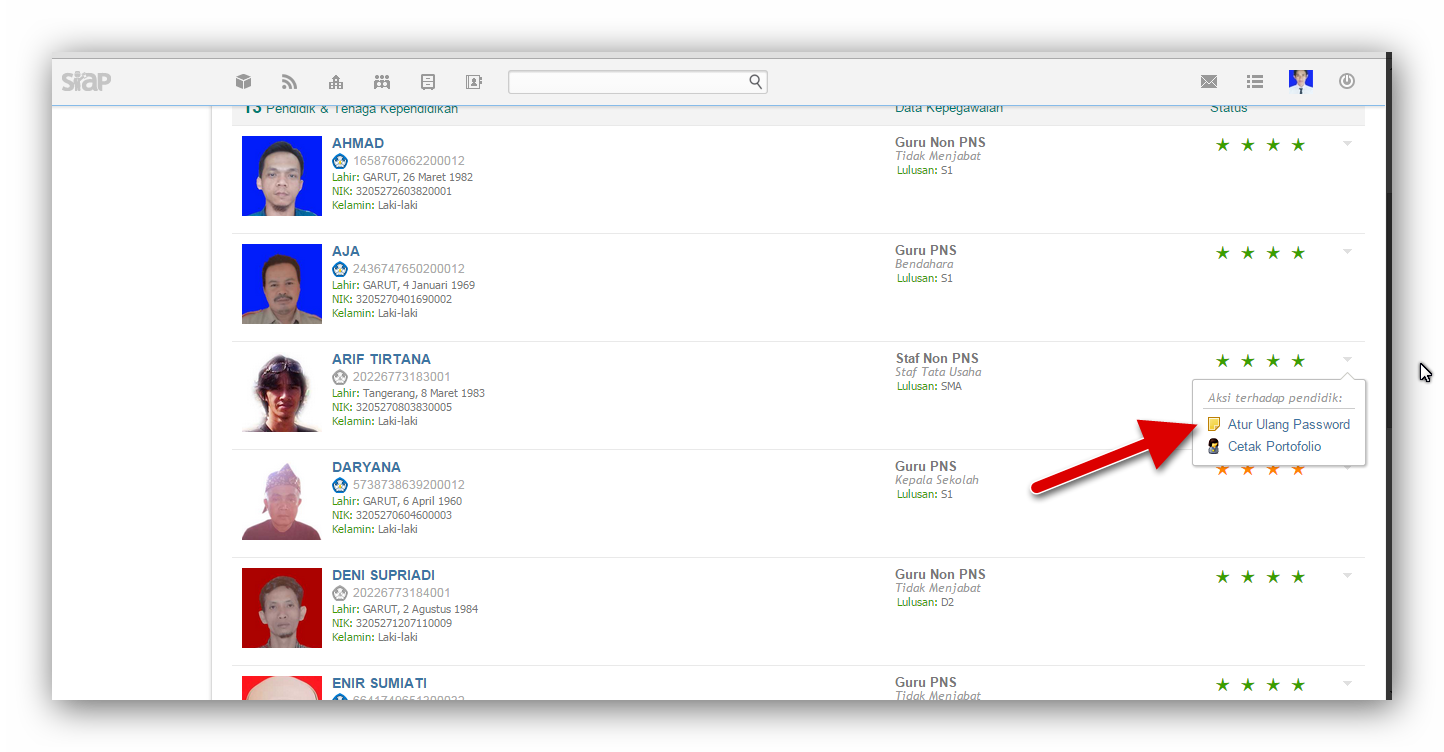Open the mail envelope icon
The image size is (1444, 752).
(1209, 82)
